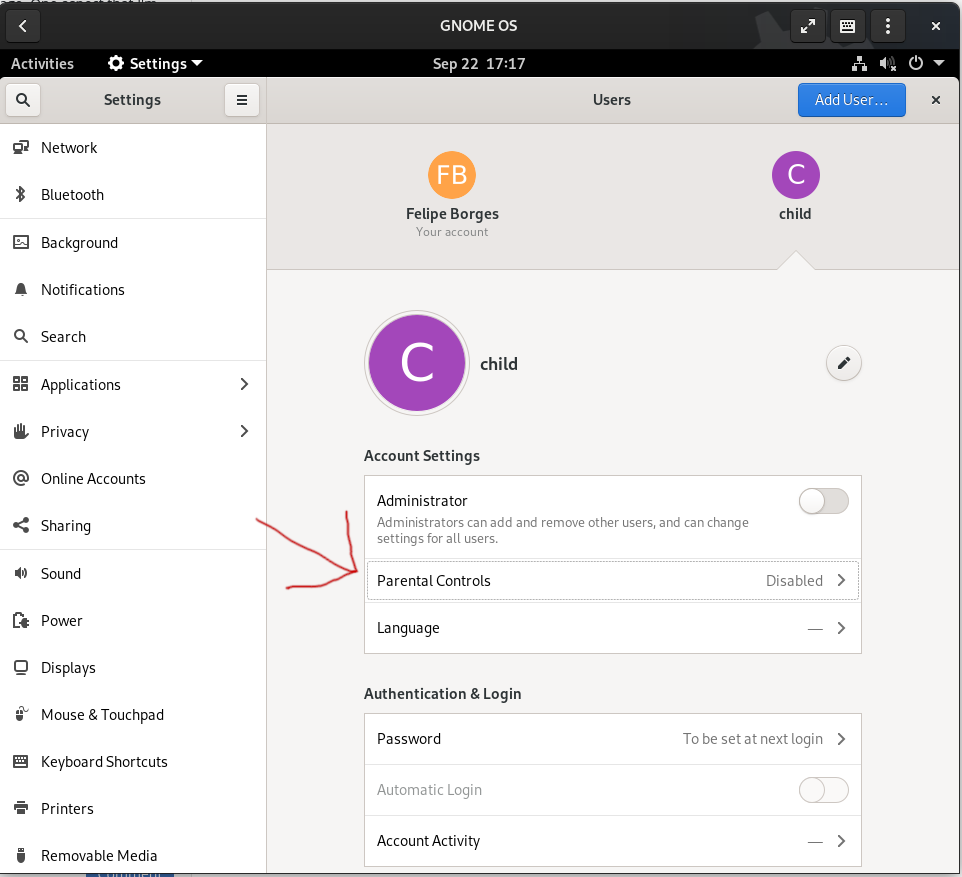Expand the Privacy chevron
Screen dimensions: 962x877
pyautogui.click(x=244, y=431)
